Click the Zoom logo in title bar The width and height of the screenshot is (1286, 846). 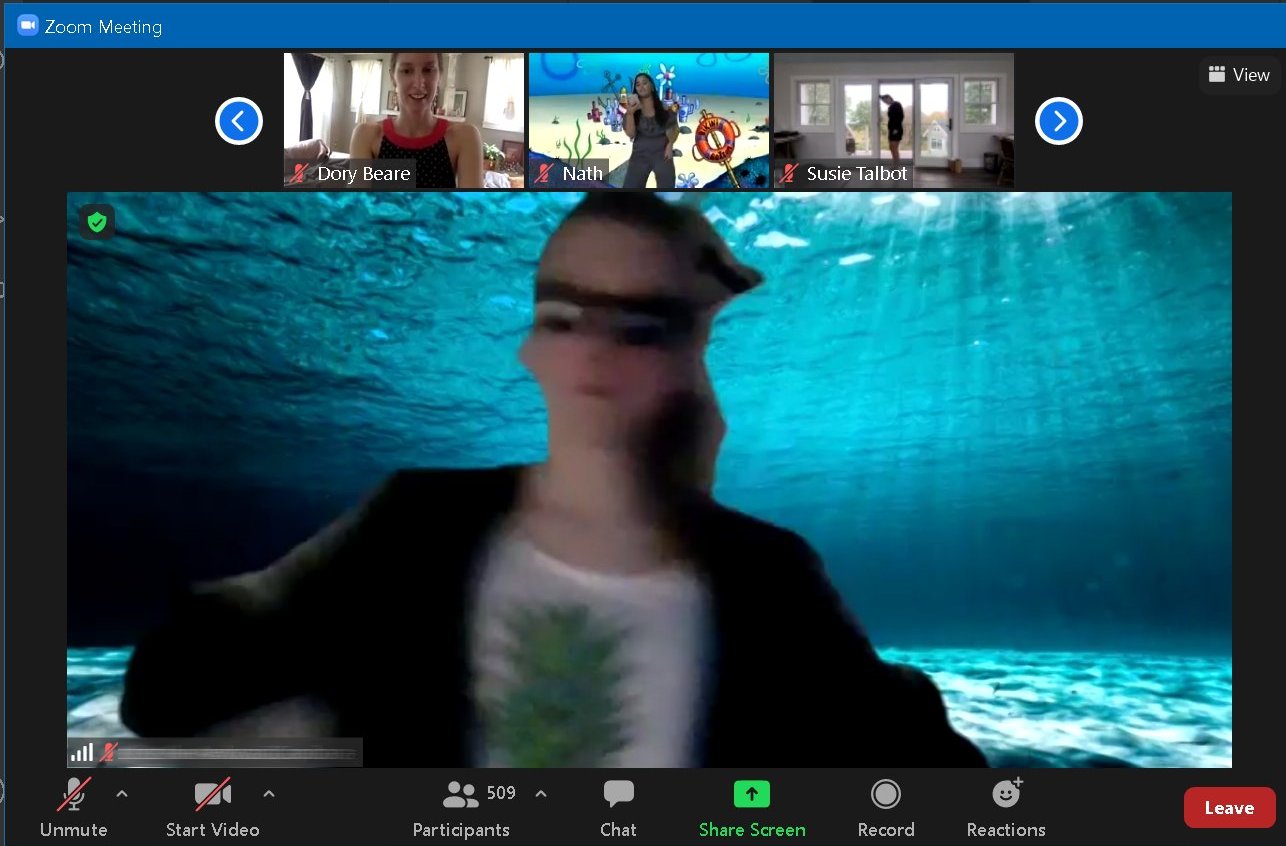tap(27, 26)
